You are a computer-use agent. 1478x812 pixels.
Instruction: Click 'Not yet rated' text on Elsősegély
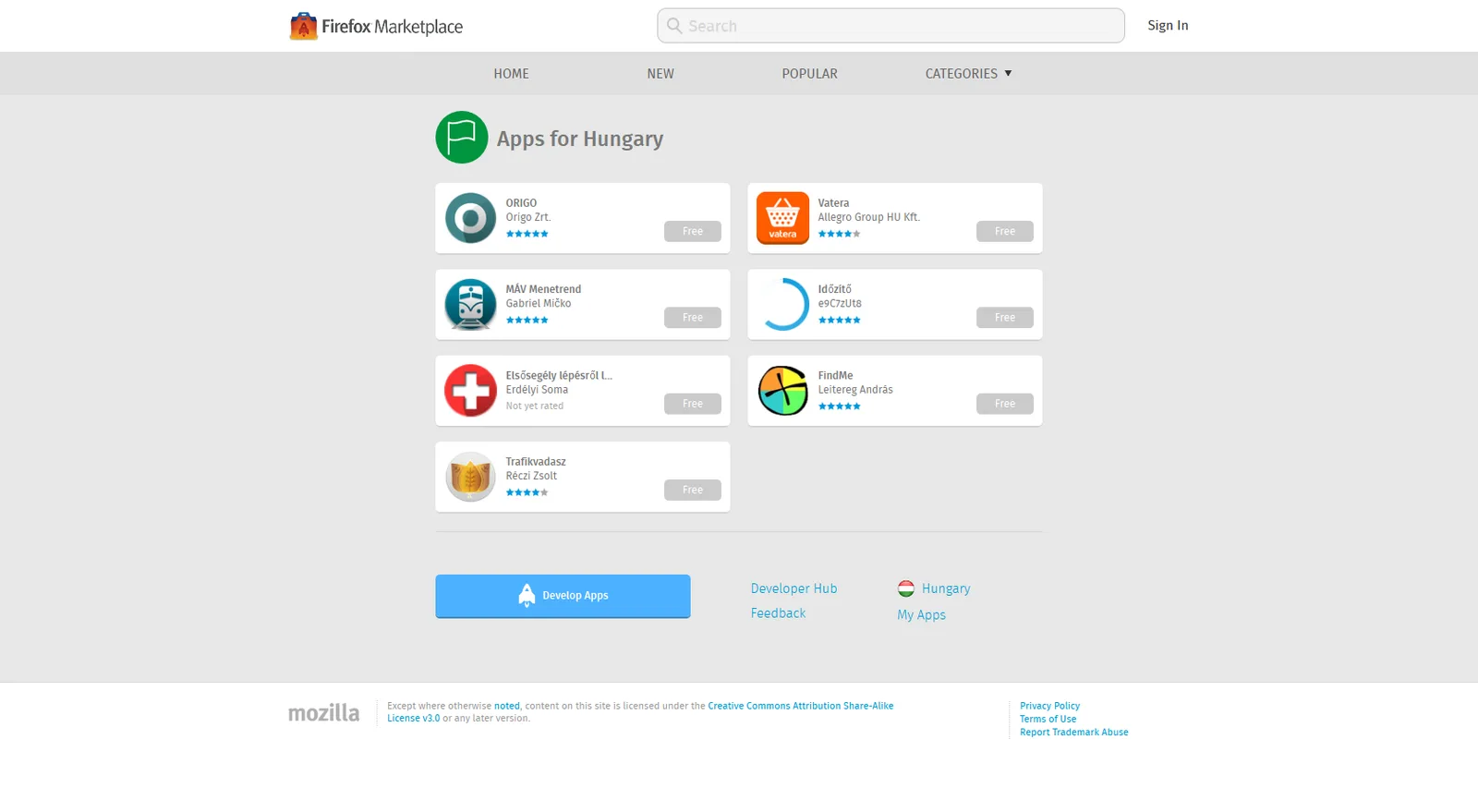[x=534, y=406]
